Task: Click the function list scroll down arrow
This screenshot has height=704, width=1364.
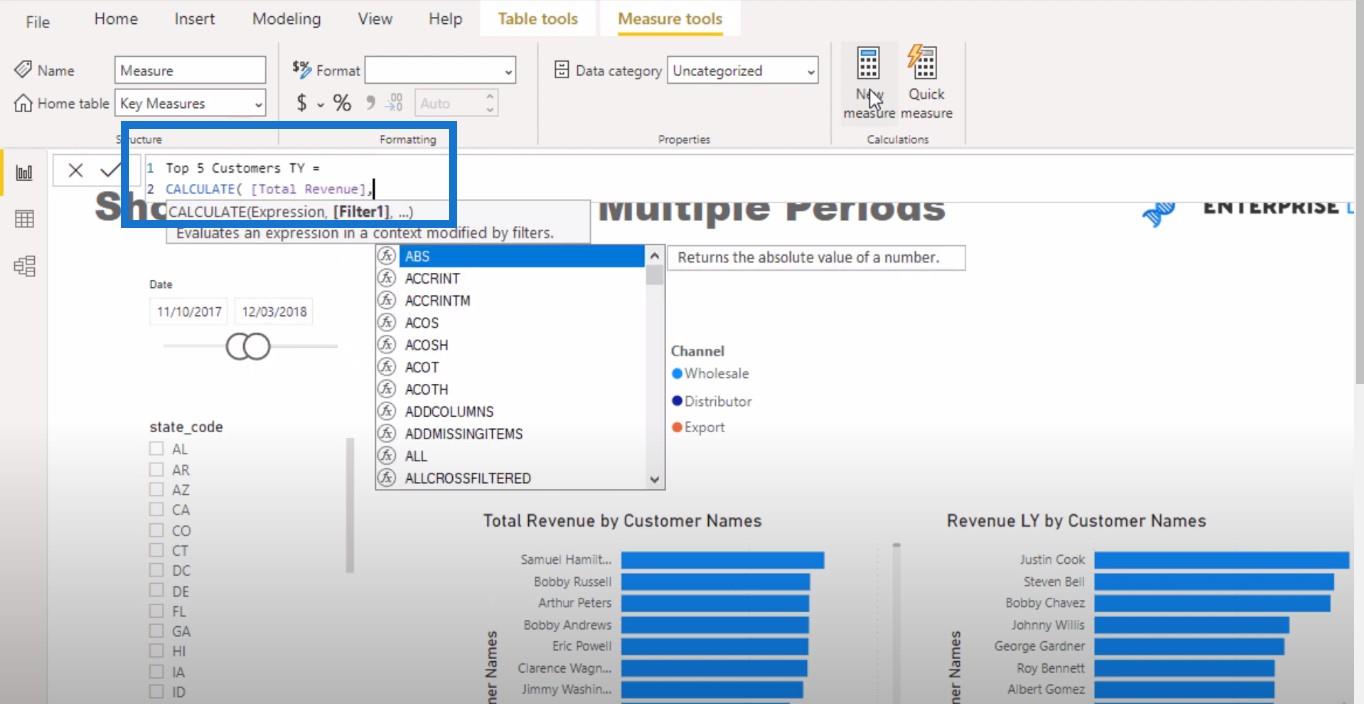Action: point(655,479)
